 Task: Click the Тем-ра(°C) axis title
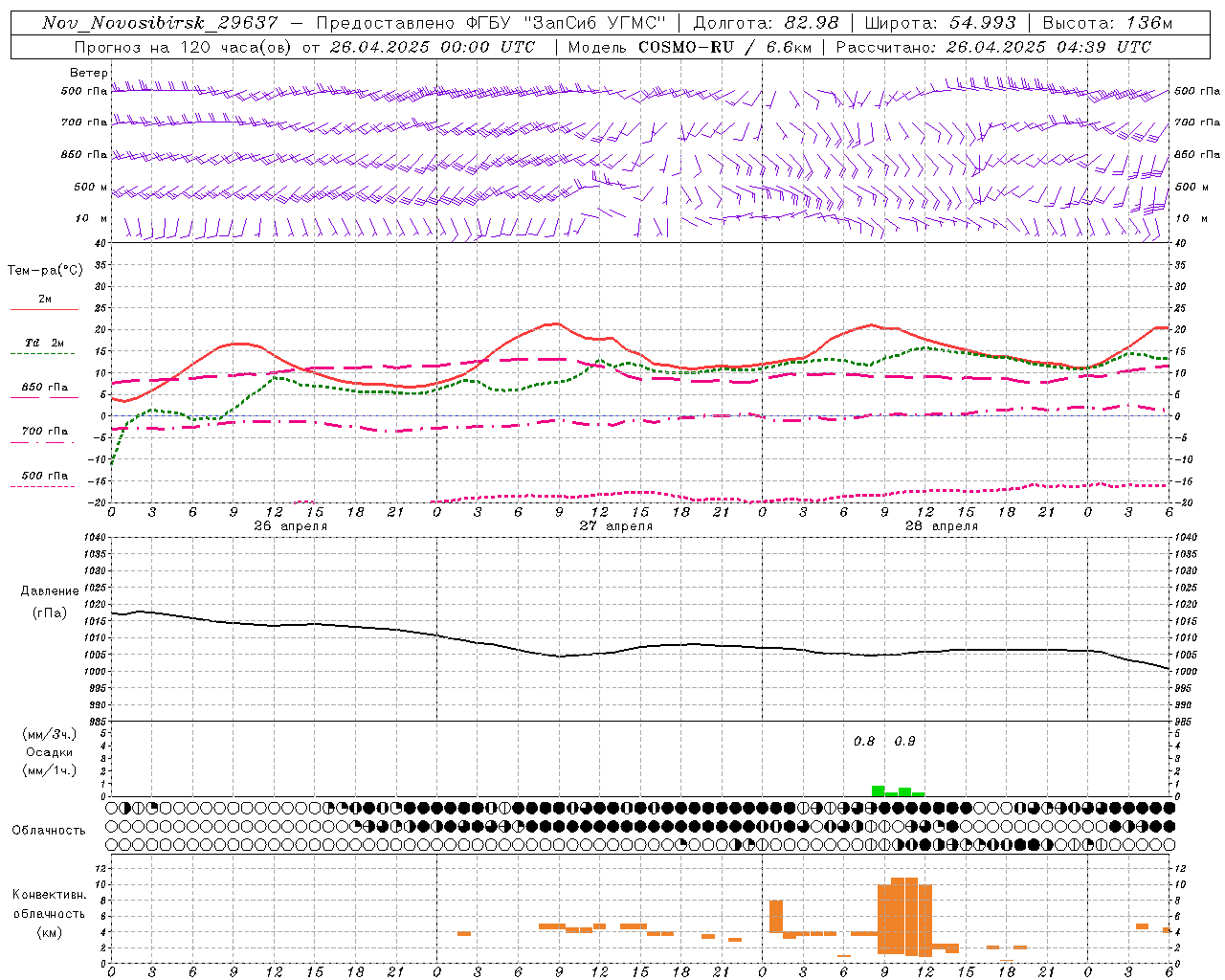point(45,271)
